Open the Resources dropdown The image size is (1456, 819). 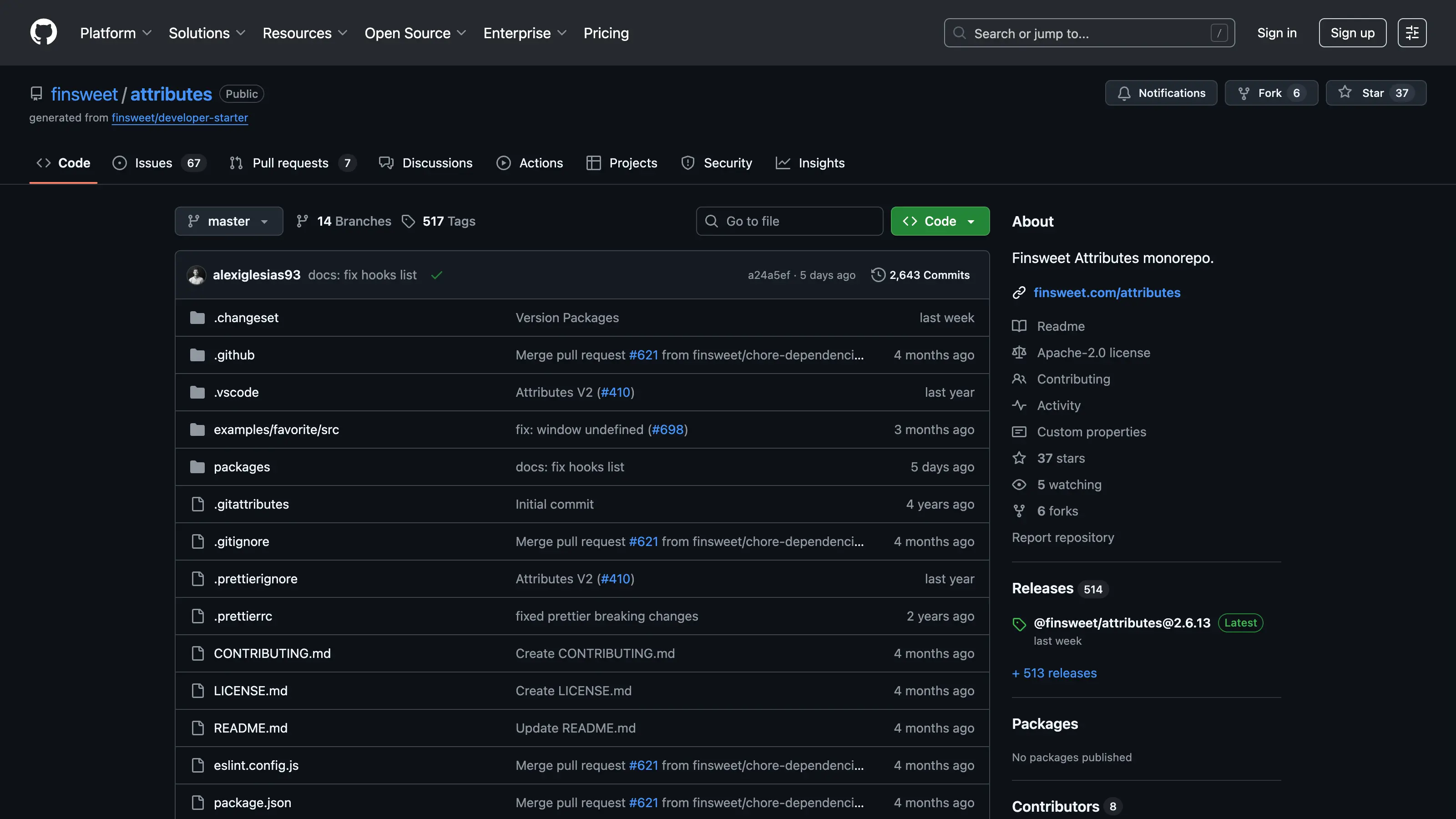[305, 33]
